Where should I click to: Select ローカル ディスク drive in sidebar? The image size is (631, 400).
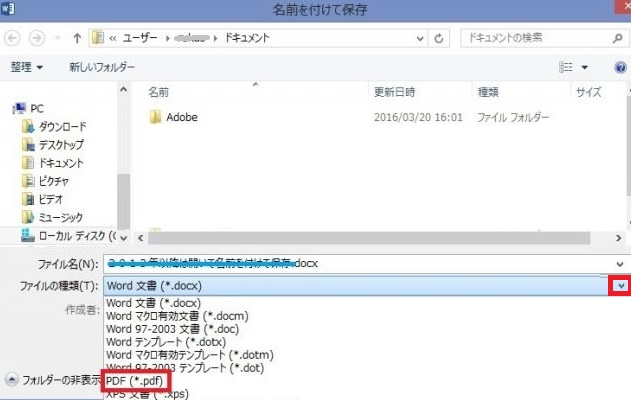(68, 236)
